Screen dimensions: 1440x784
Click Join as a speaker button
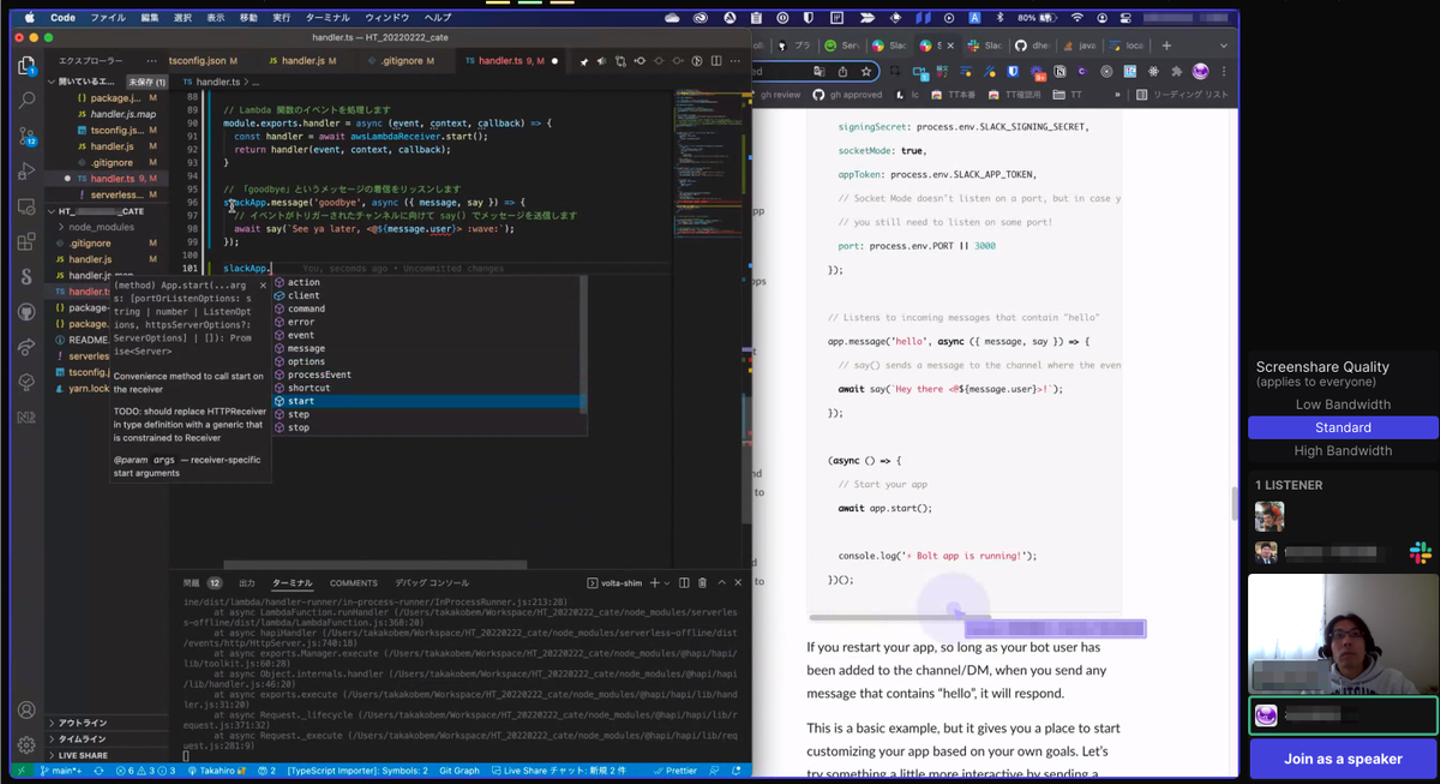point(1342,759)
